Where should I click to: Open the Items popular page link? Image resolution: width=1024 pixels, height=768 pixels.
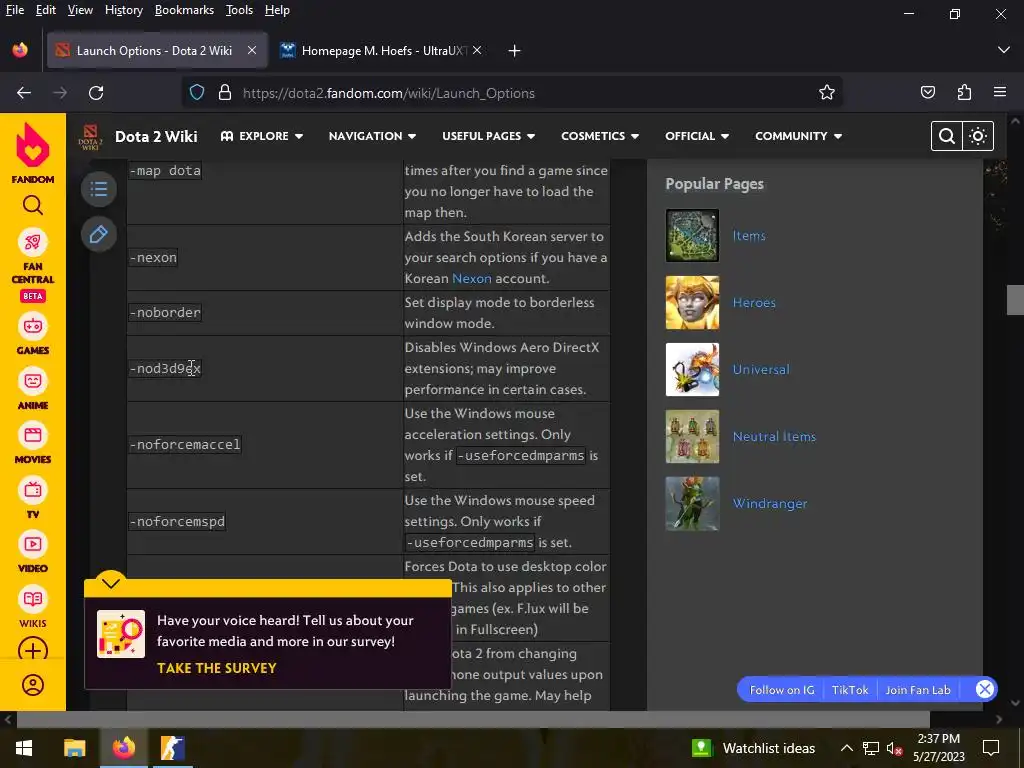click(748, 236)
